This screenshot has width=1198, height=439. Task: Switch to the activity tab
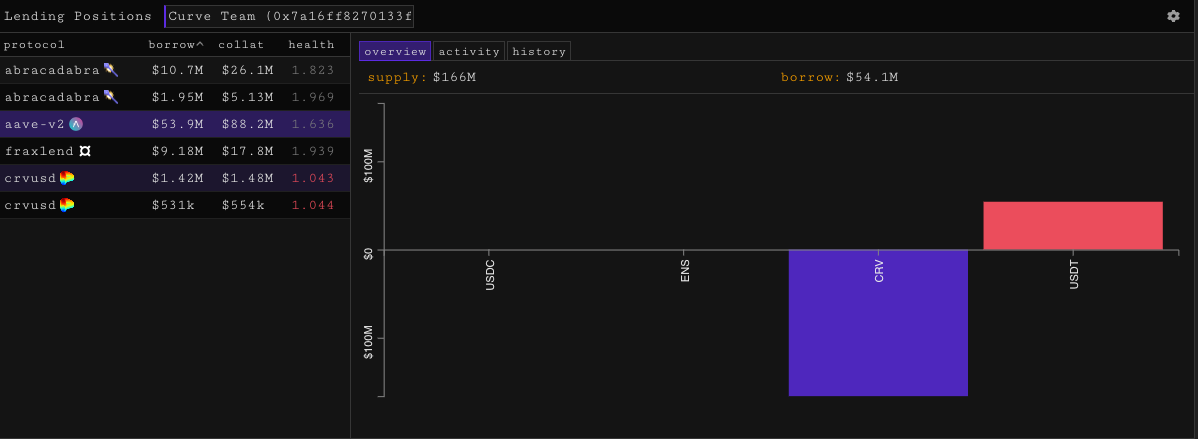pyautogui.click(x=469, y=51)
